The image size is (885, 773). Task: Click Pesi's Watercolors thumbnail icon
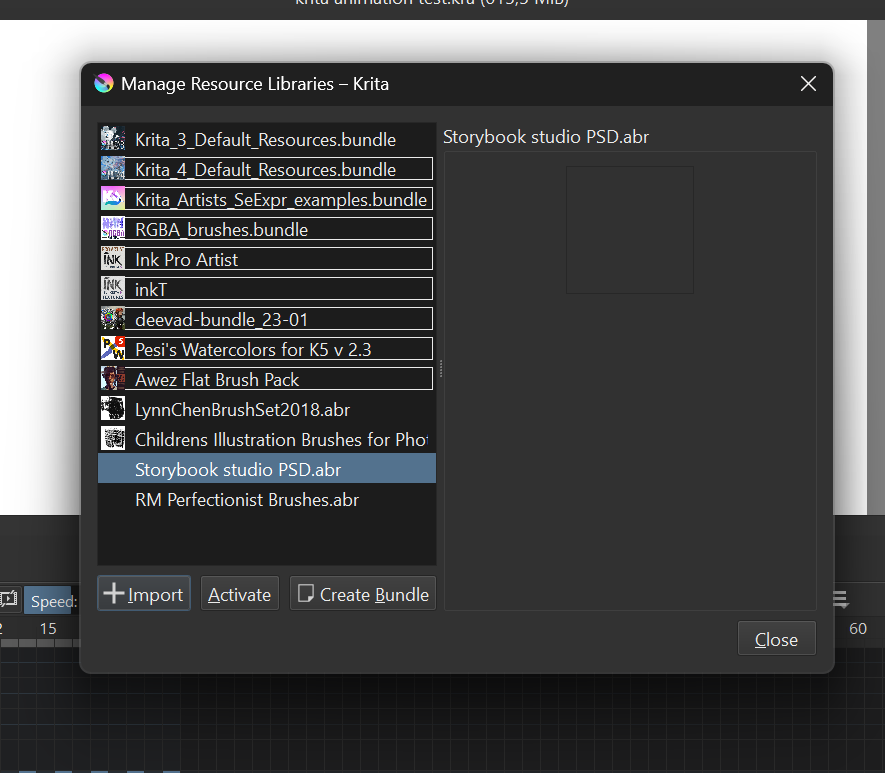(113, 348)
